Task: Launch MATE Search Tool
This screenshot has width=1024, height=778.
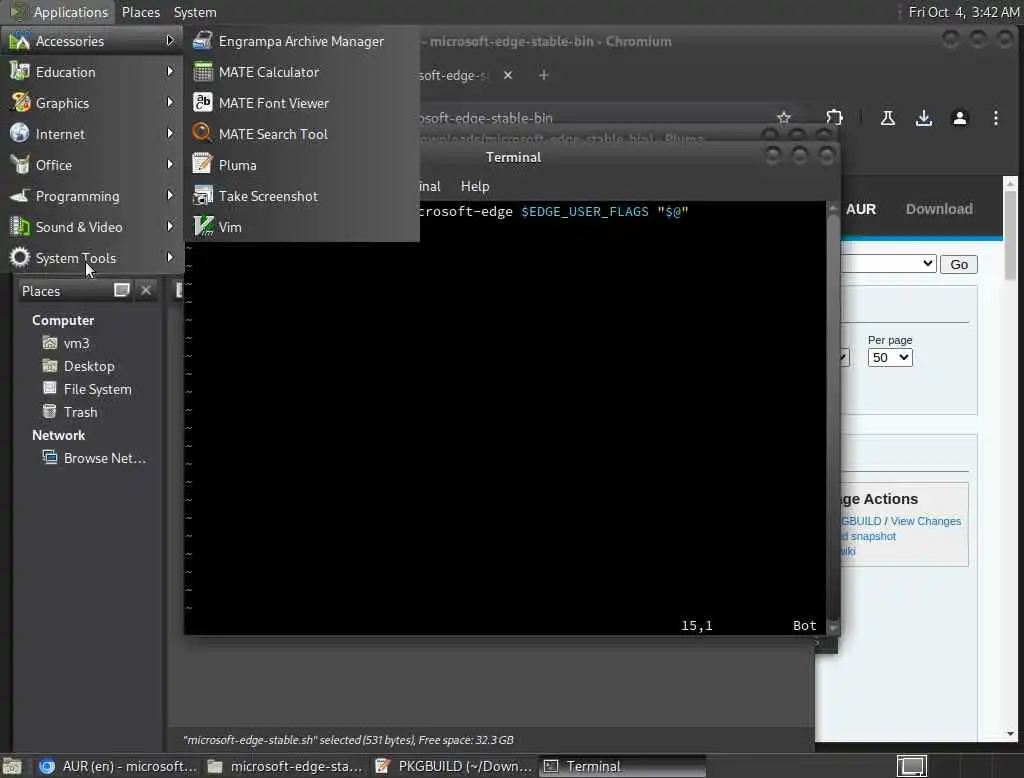Action: (x=301, y=134)
